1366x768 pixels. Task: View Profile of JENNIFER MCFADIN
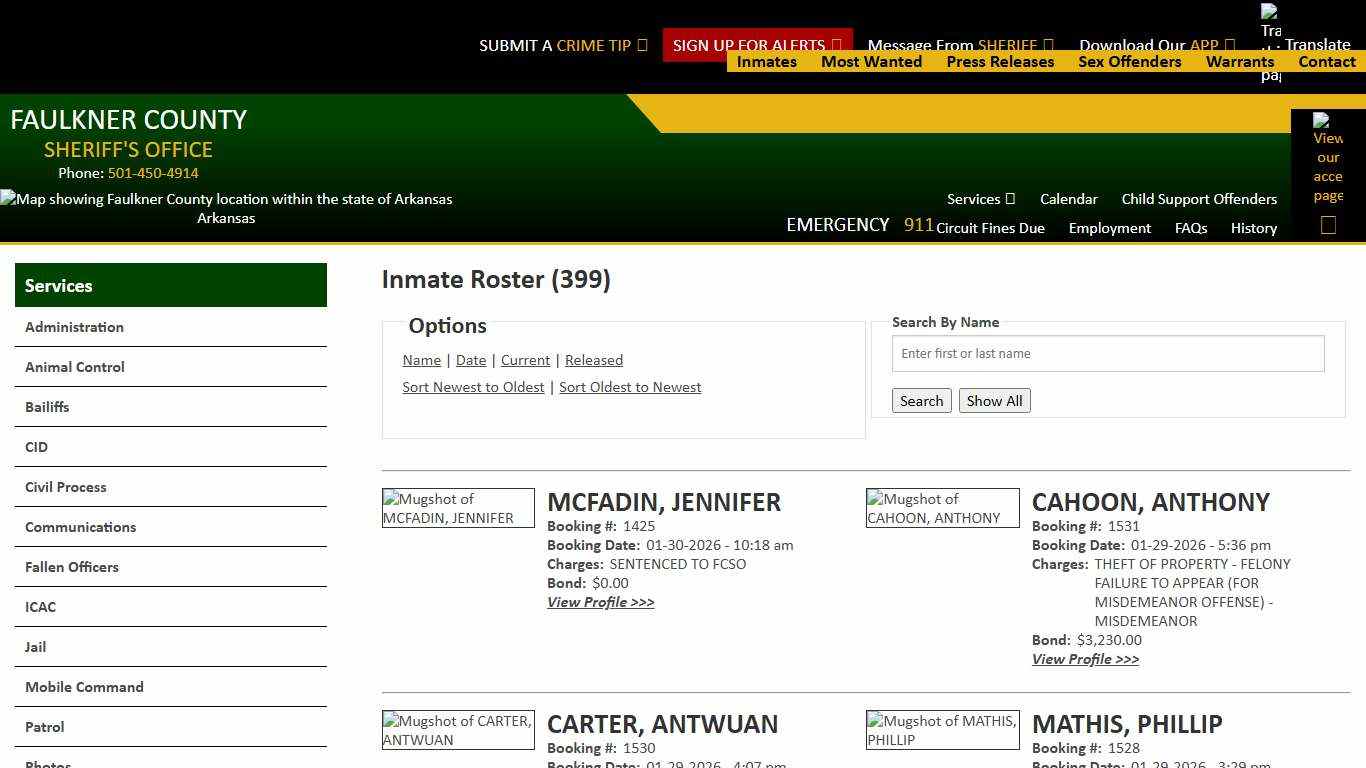click(x=600, y=602)
